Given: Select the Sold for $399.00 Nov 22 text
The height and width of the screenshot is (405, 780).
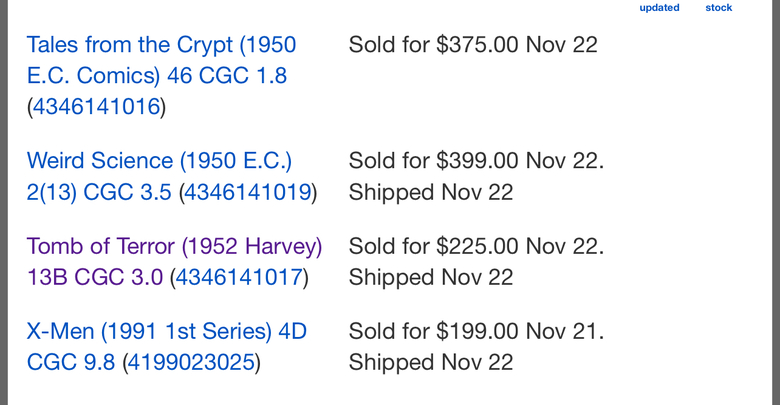Looking at the screenshot, I should [x=476, y=161].
